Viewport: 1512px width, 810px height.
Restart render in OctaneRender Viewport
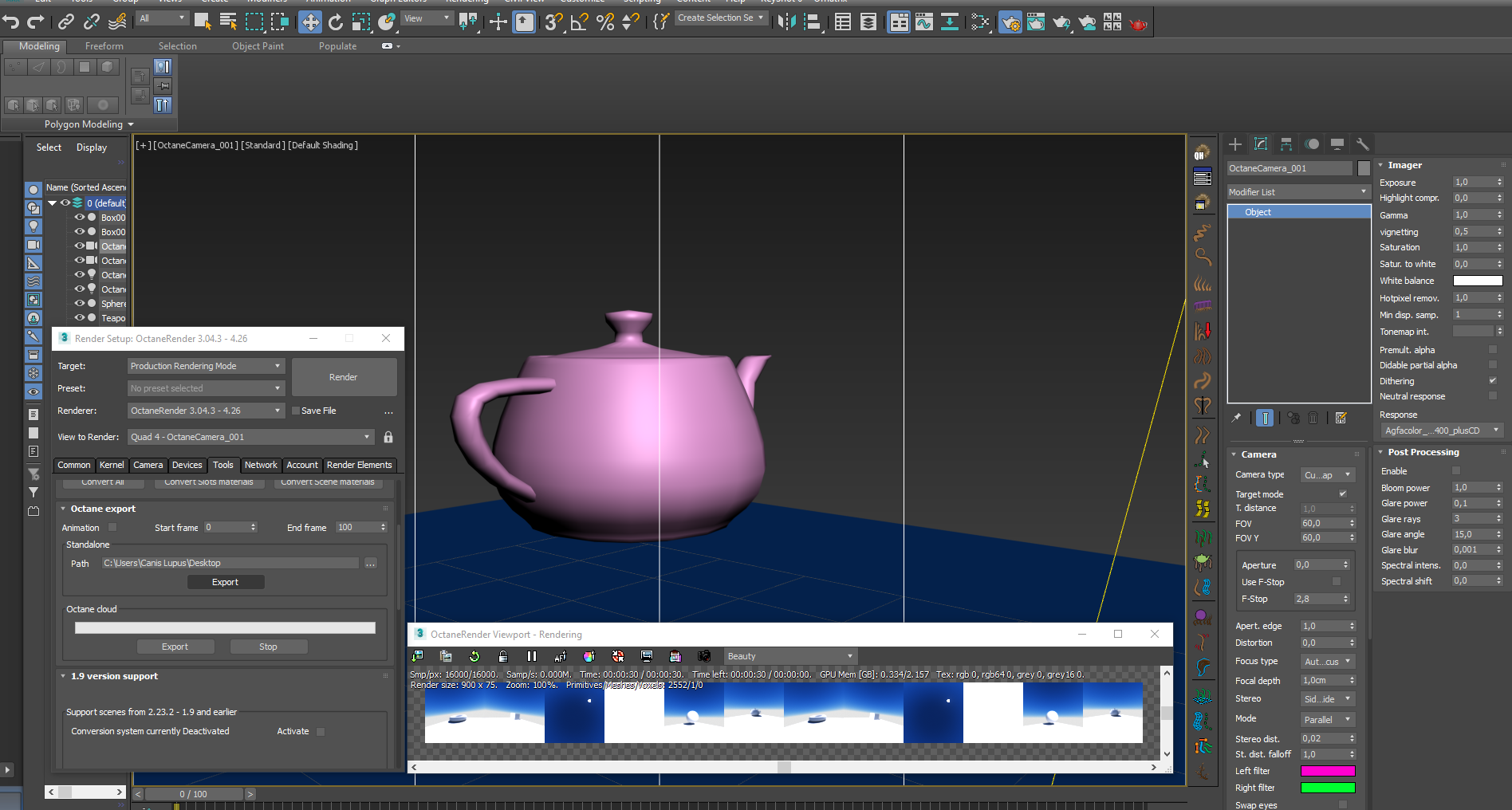474,656
